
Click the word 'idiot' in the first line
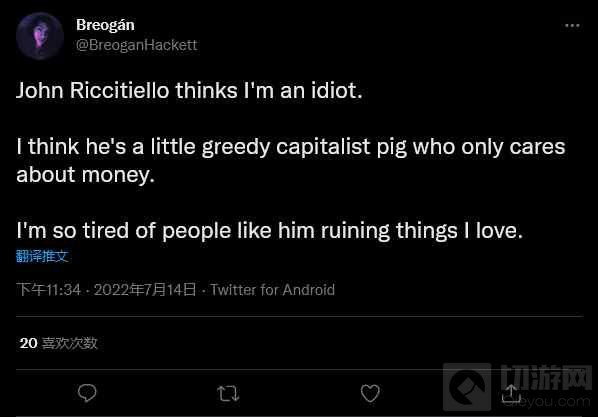click(337, 91)
